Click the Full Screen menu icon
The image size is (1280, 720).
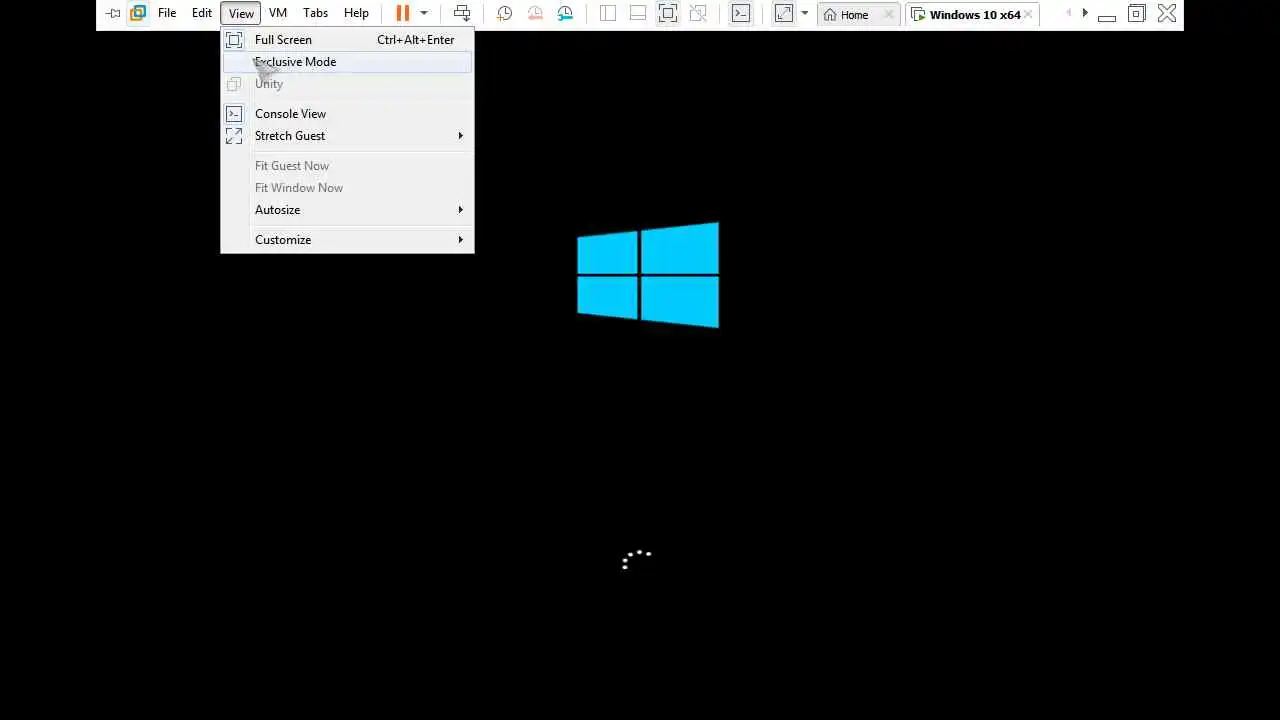234,40
